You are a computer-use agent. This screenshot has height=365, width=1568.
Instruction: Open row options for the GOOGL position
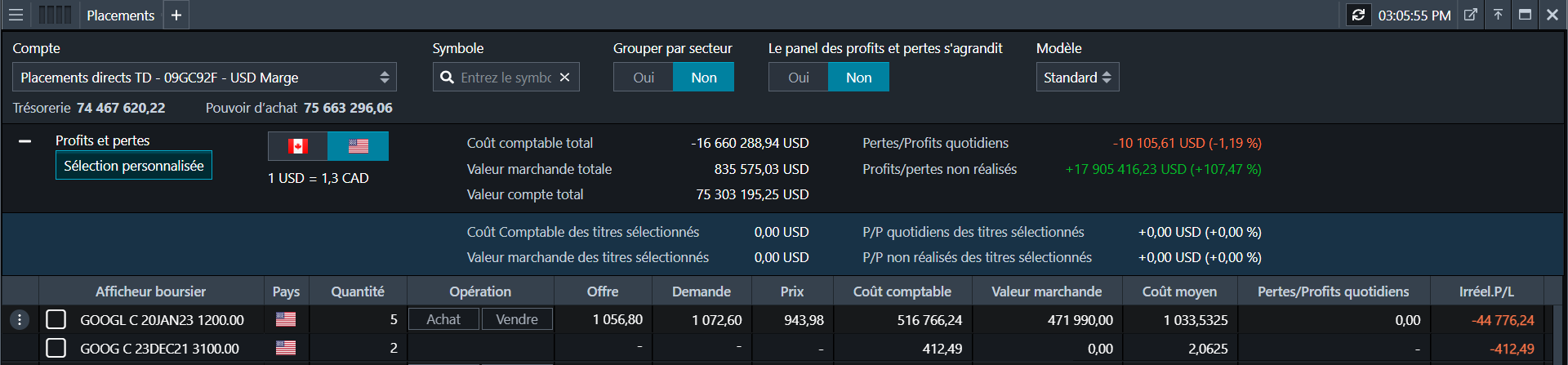click(x=20, y=319)
